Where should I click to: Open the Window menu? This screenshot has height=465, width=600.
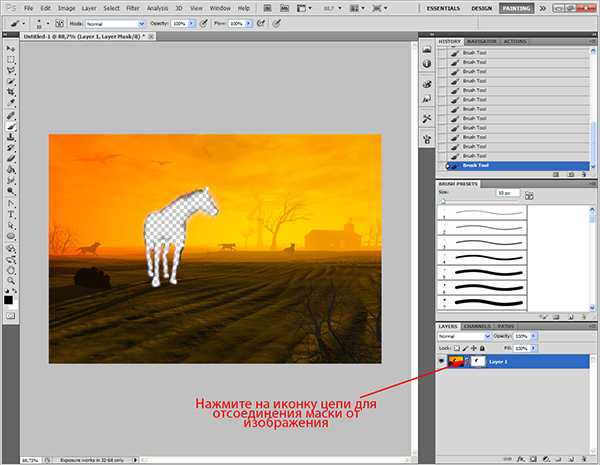220,8
